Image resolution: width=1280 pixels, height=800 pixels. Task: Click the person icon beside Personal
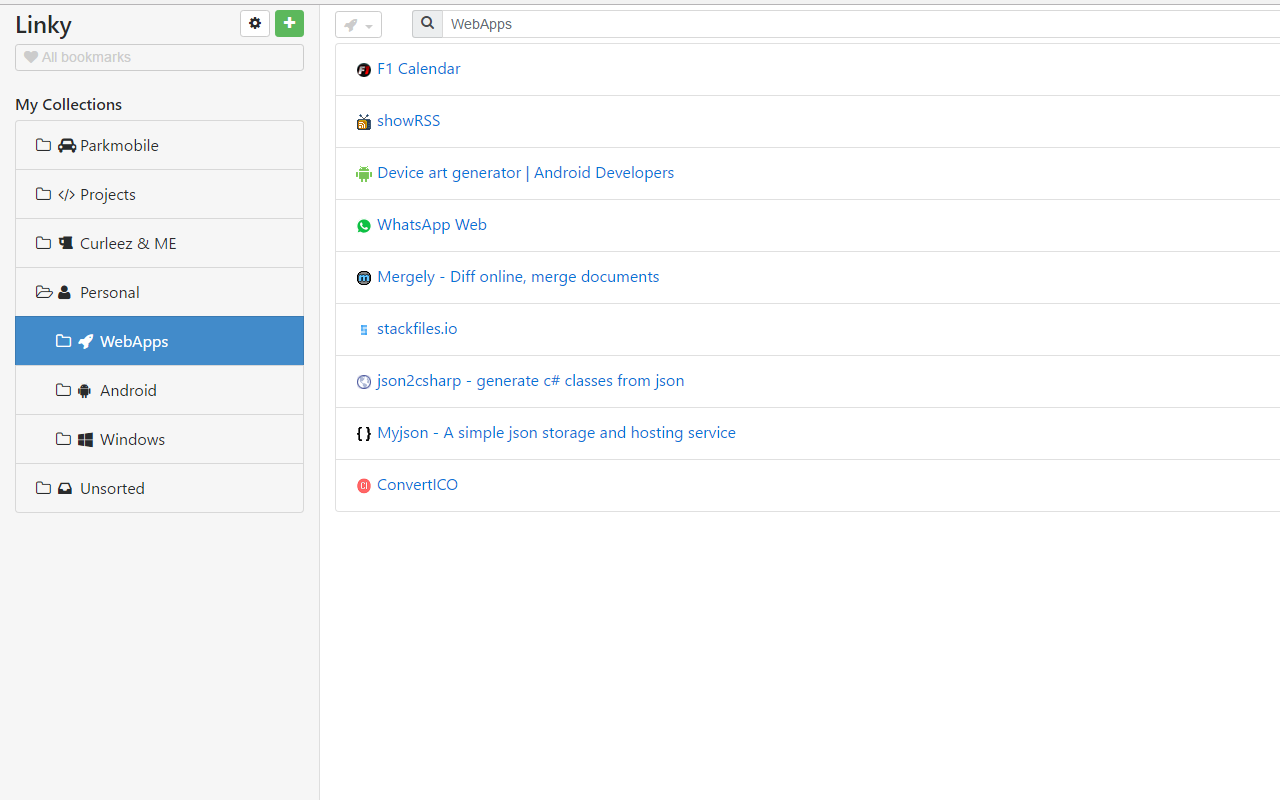[x=65, y=292]
